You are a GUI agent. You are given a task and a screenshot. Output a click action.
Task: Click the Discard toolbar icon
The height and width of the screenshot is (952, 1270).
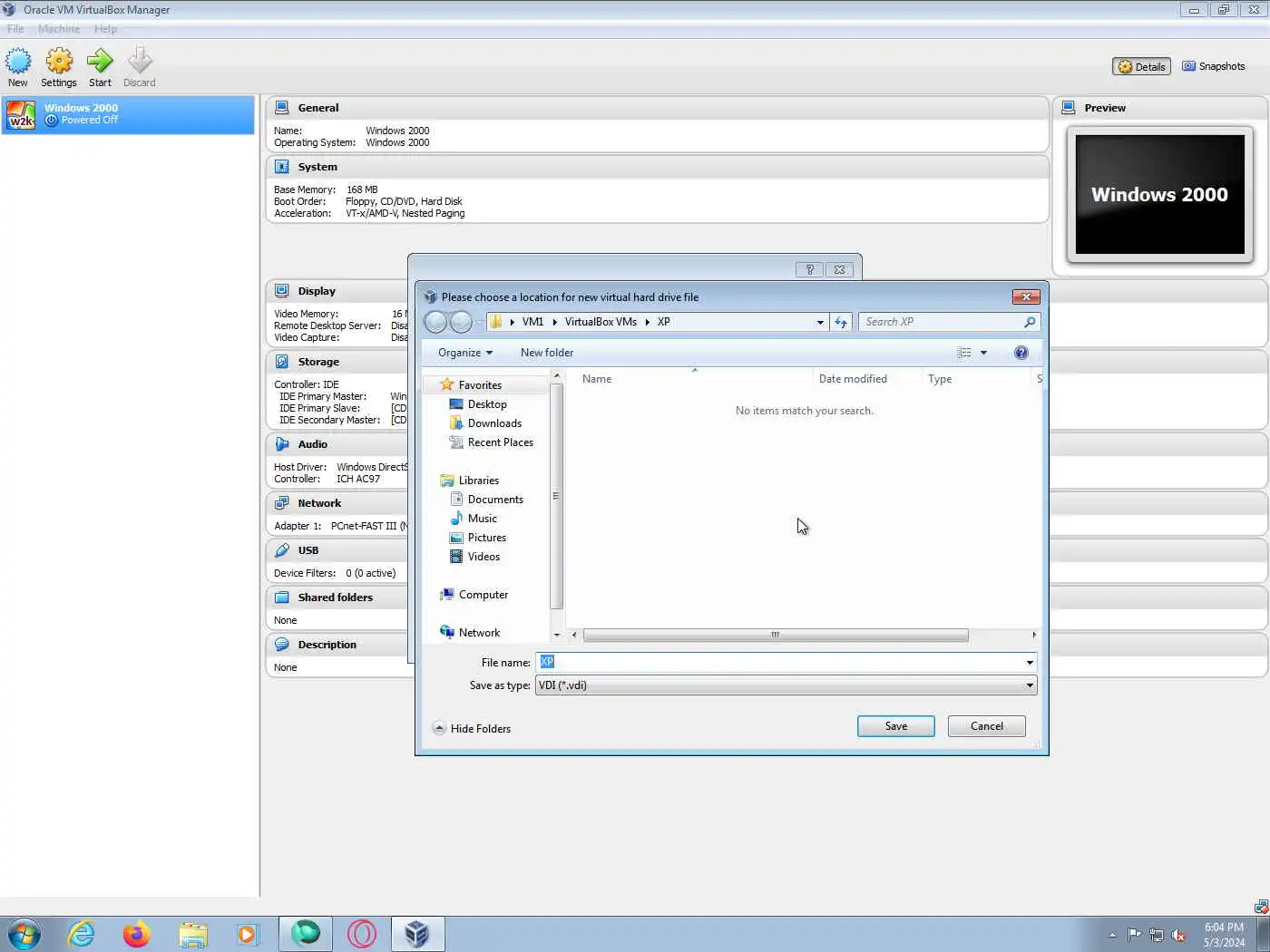140,62
